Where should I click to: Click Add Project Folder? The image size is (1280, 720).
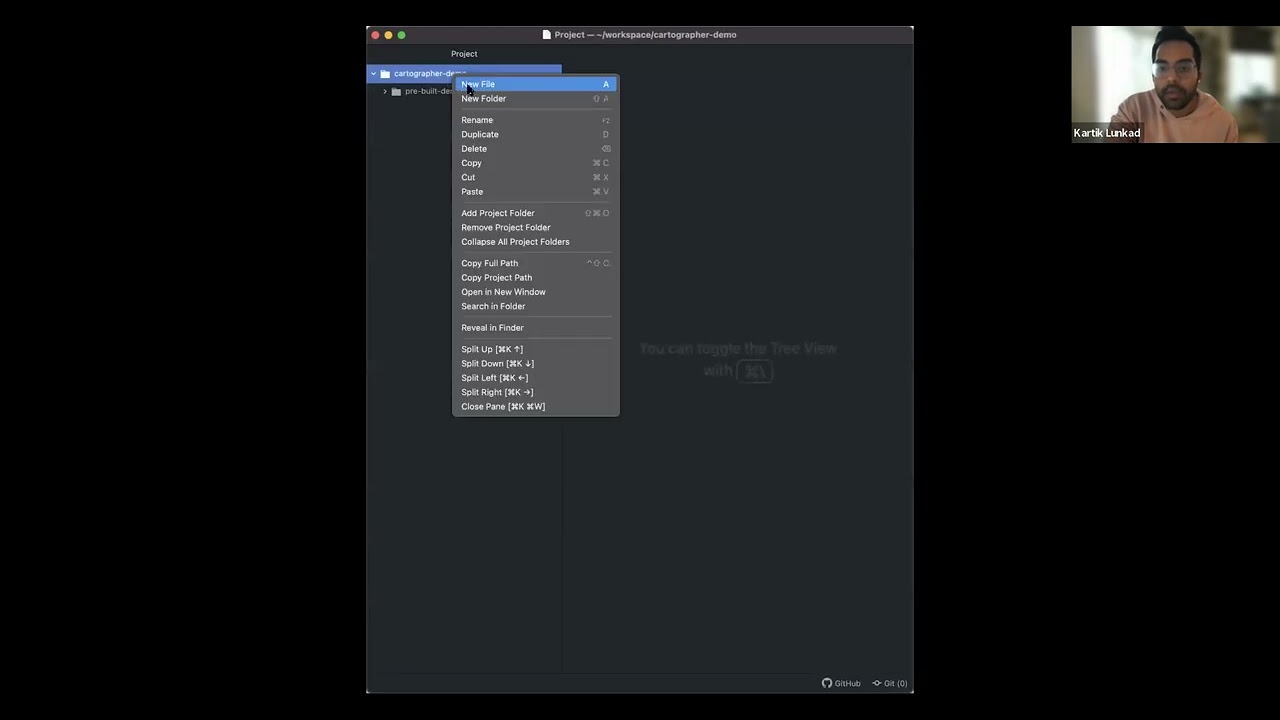coord(536,213)
